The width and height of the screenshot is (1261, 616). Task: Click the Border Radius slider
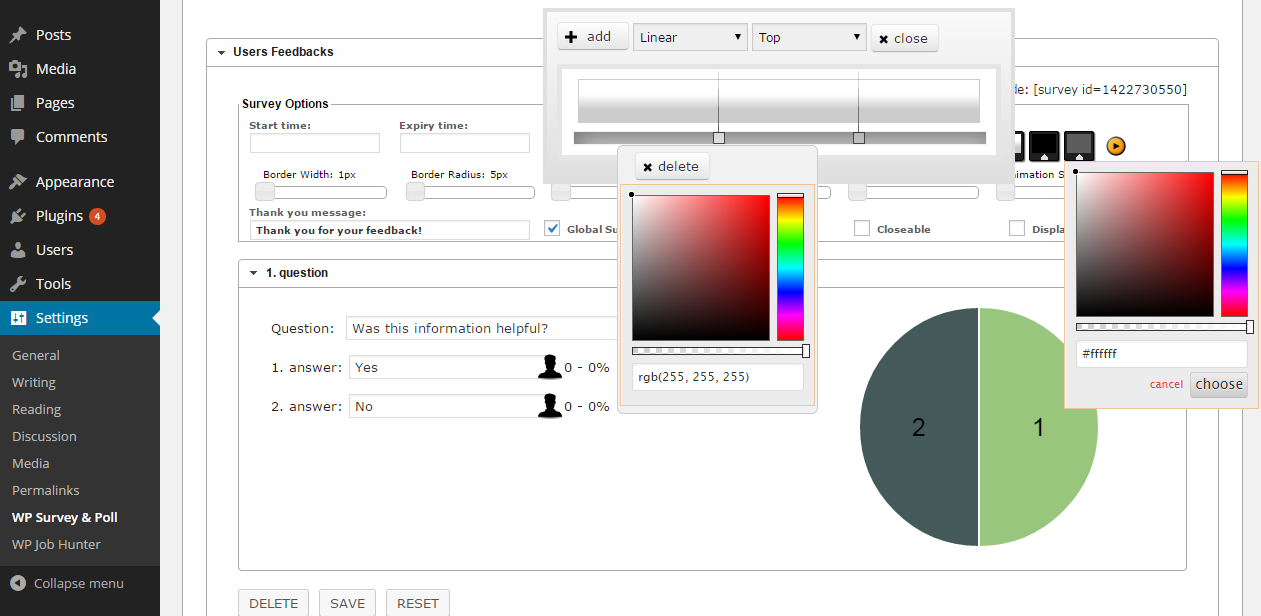(x=470, y=192)
